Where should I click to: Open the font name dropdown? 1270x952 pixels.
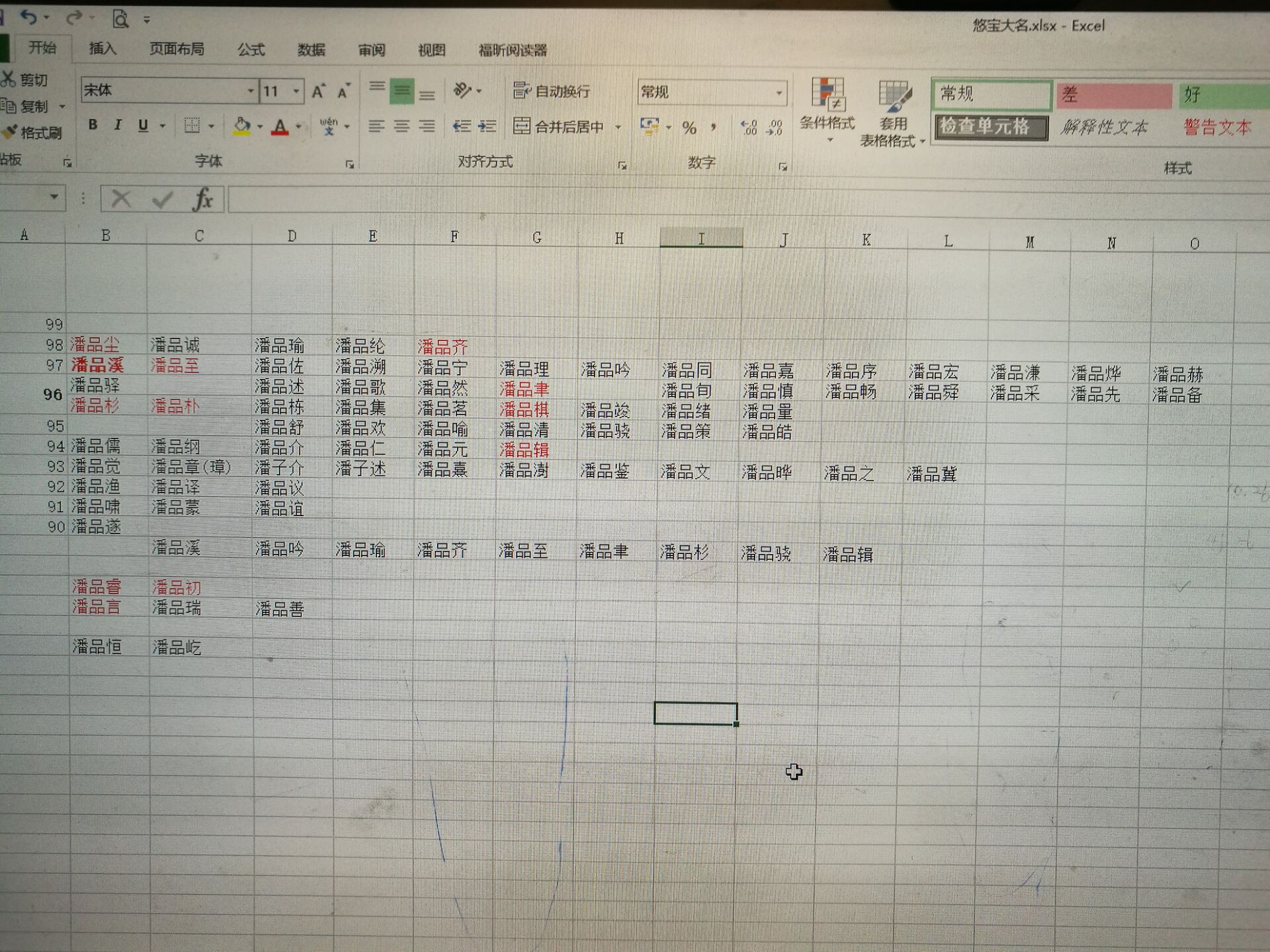click(x=251, y=91)
